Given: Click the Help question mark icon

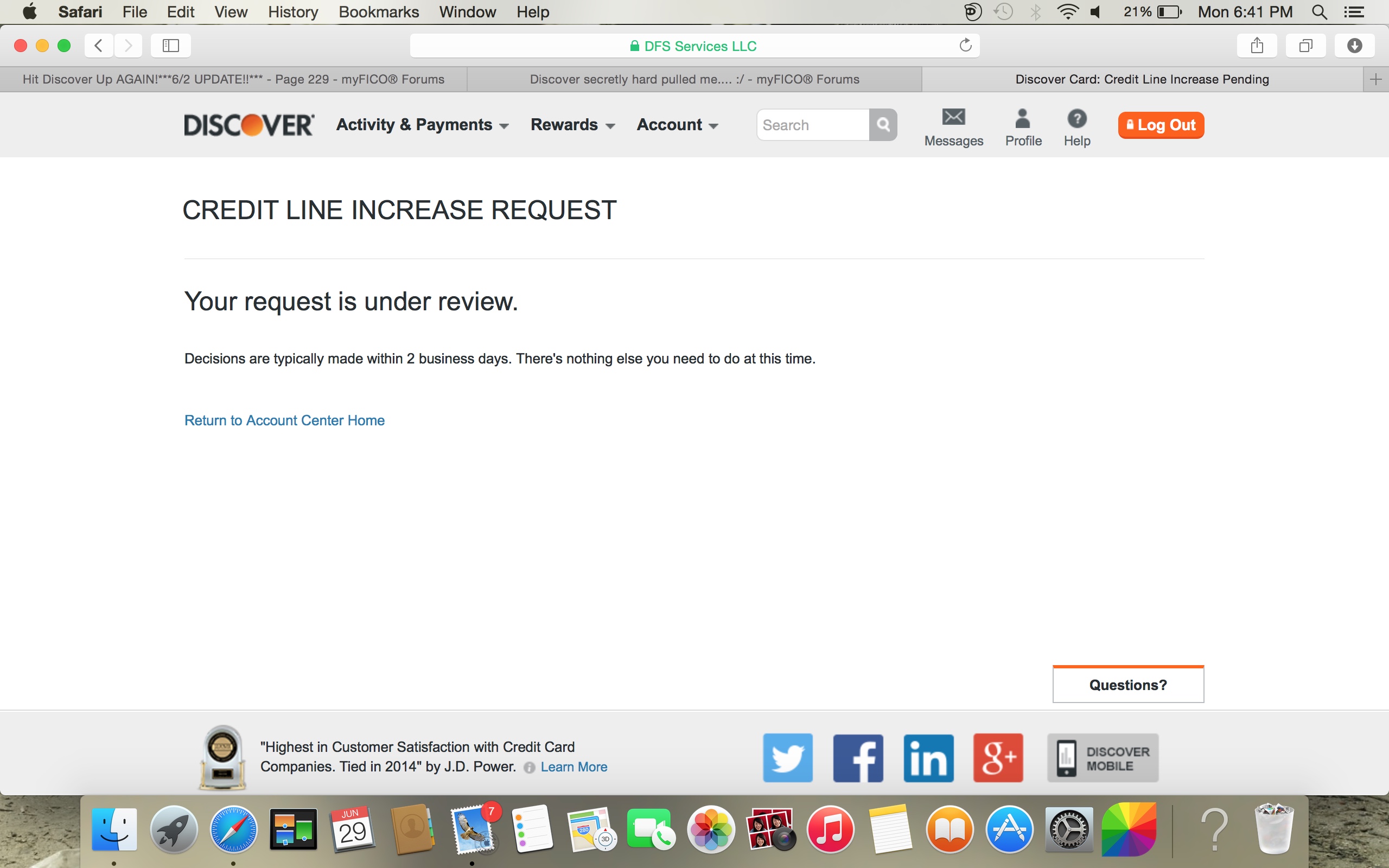Looking at the screenshot, I should (1077, 119).
